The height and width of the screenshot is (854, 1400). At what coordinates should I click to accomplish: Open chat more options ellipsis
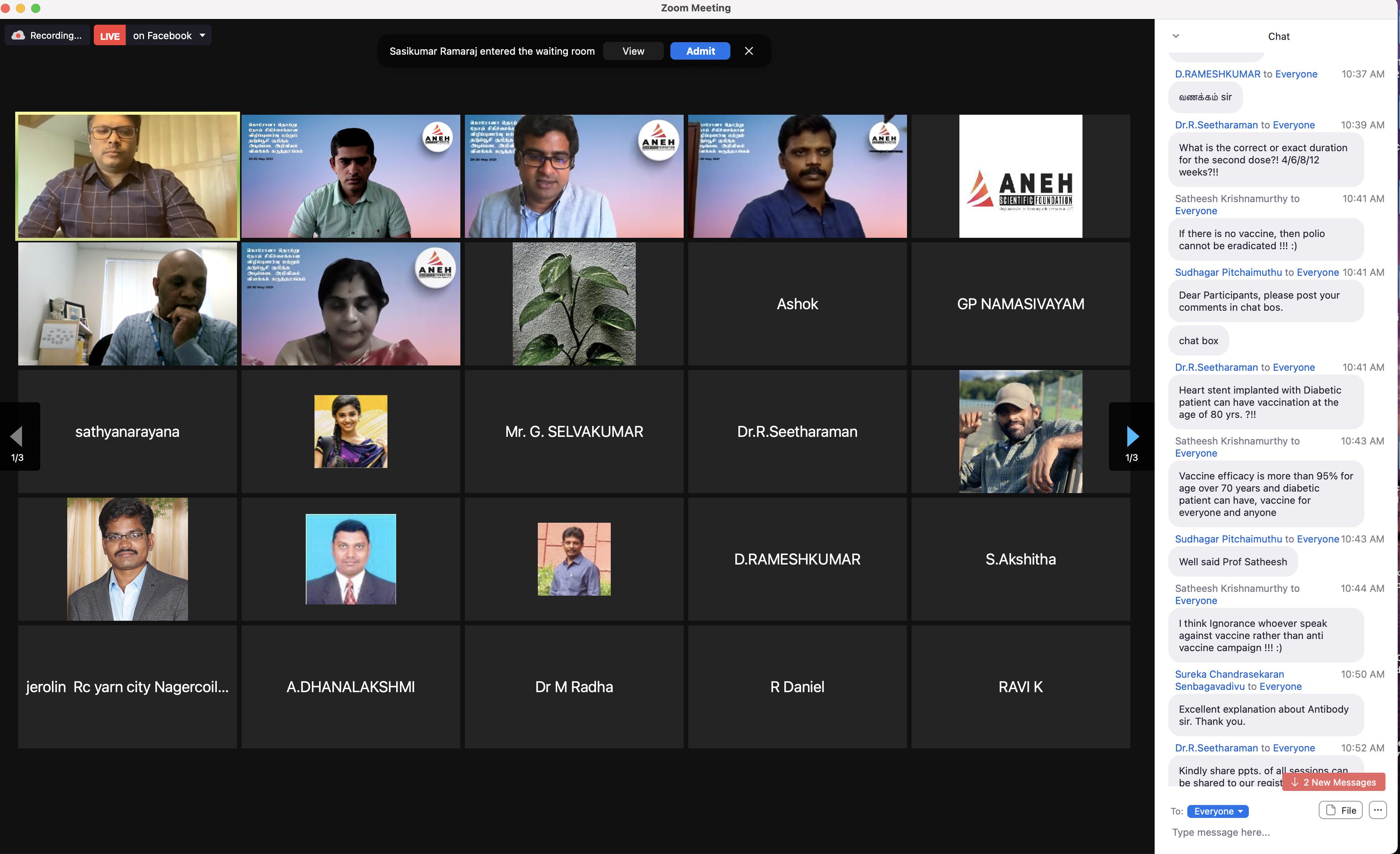click(x=1377, y=810)
